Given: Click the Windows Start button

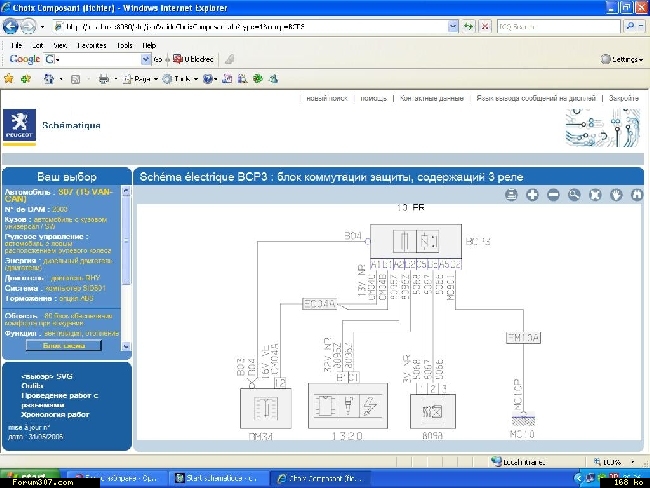Looking at the screenshot, I should point(30,477).
